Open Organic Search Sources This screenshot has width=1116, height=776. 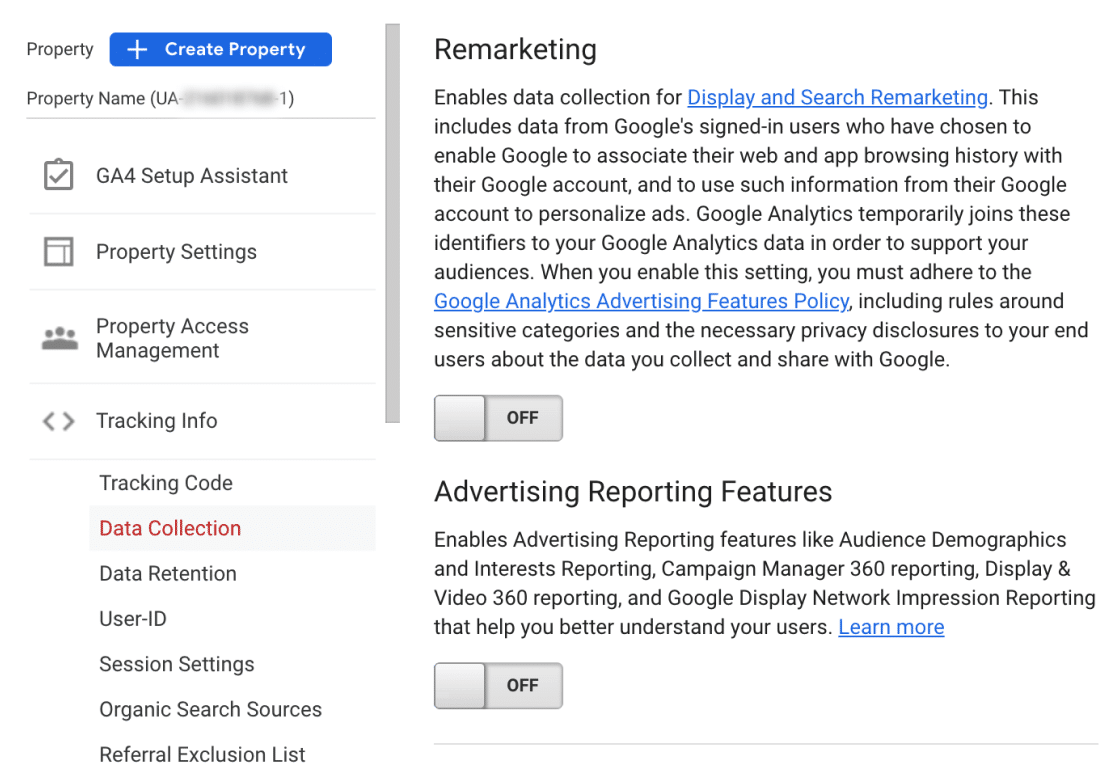[x=211, y=710]
